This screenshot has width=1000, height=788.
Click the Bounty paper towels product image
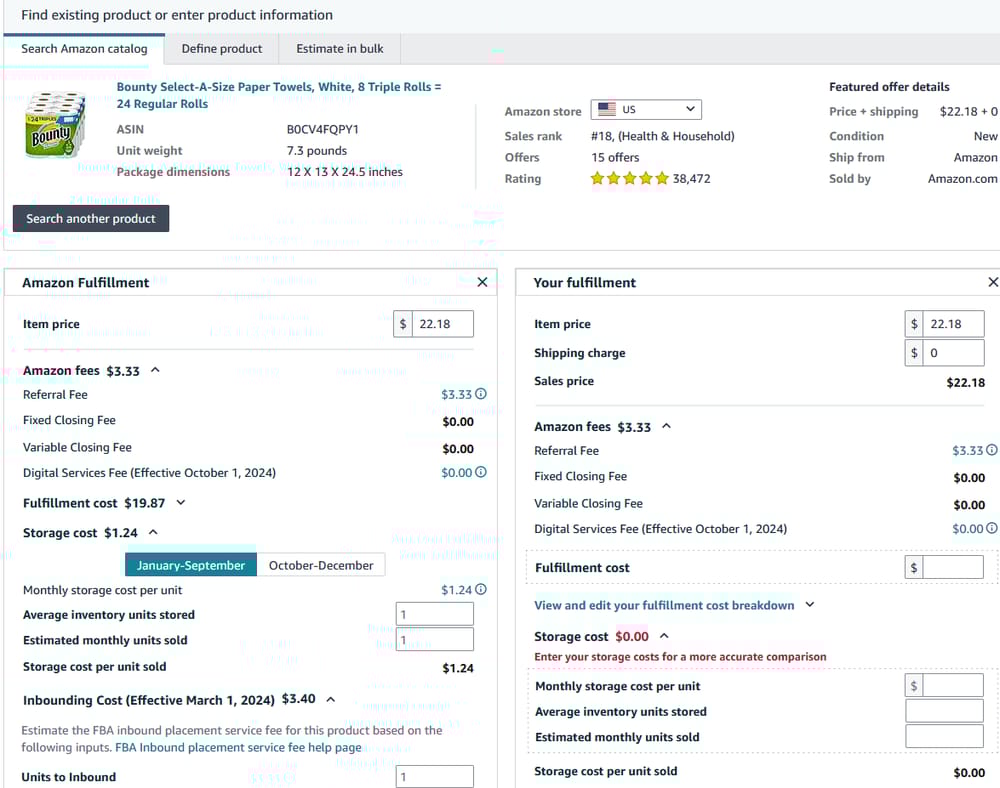click(55, 124)
